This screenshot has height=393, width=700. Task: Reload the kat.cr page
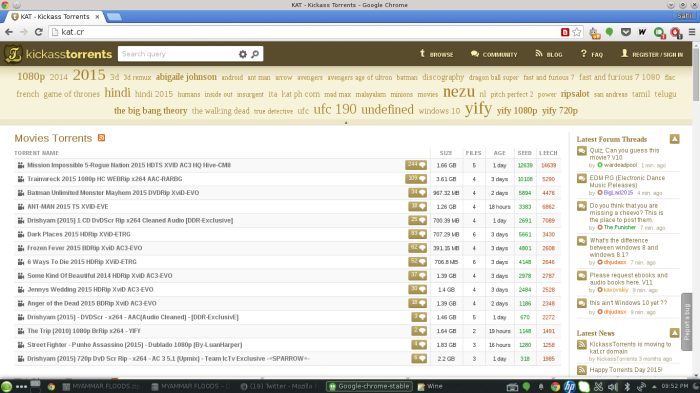click(x=39, y=32)
